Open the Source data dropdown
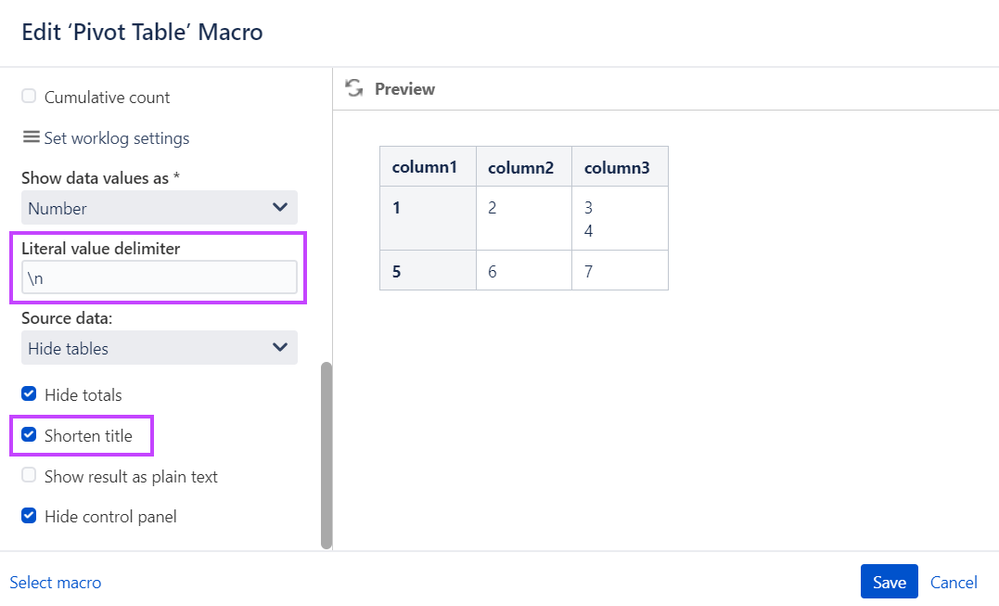The width and height of the screenshot is (999, 606). tap(159, 348)
